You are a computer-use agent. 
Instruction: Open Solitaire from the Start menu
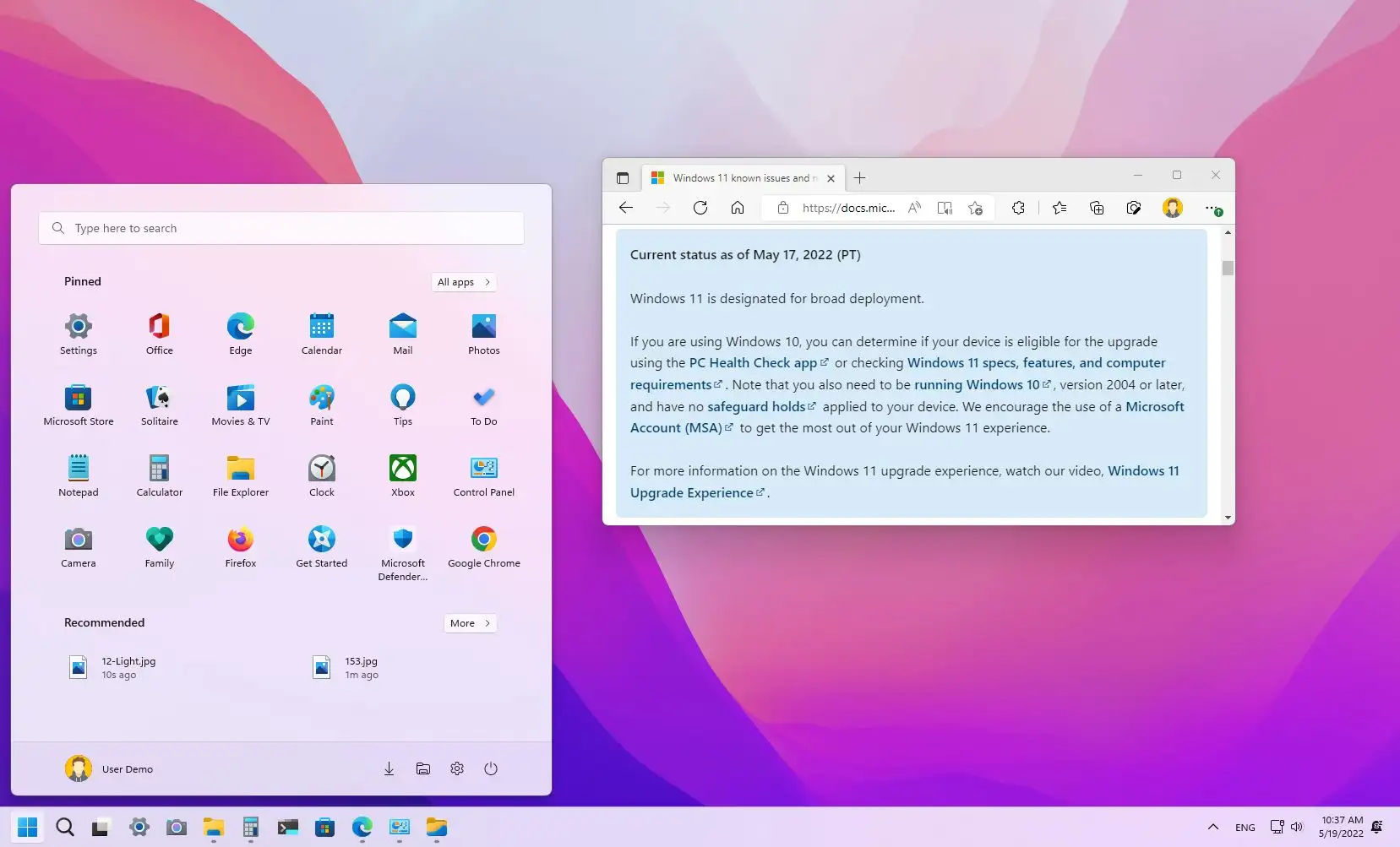pos(159,404)
